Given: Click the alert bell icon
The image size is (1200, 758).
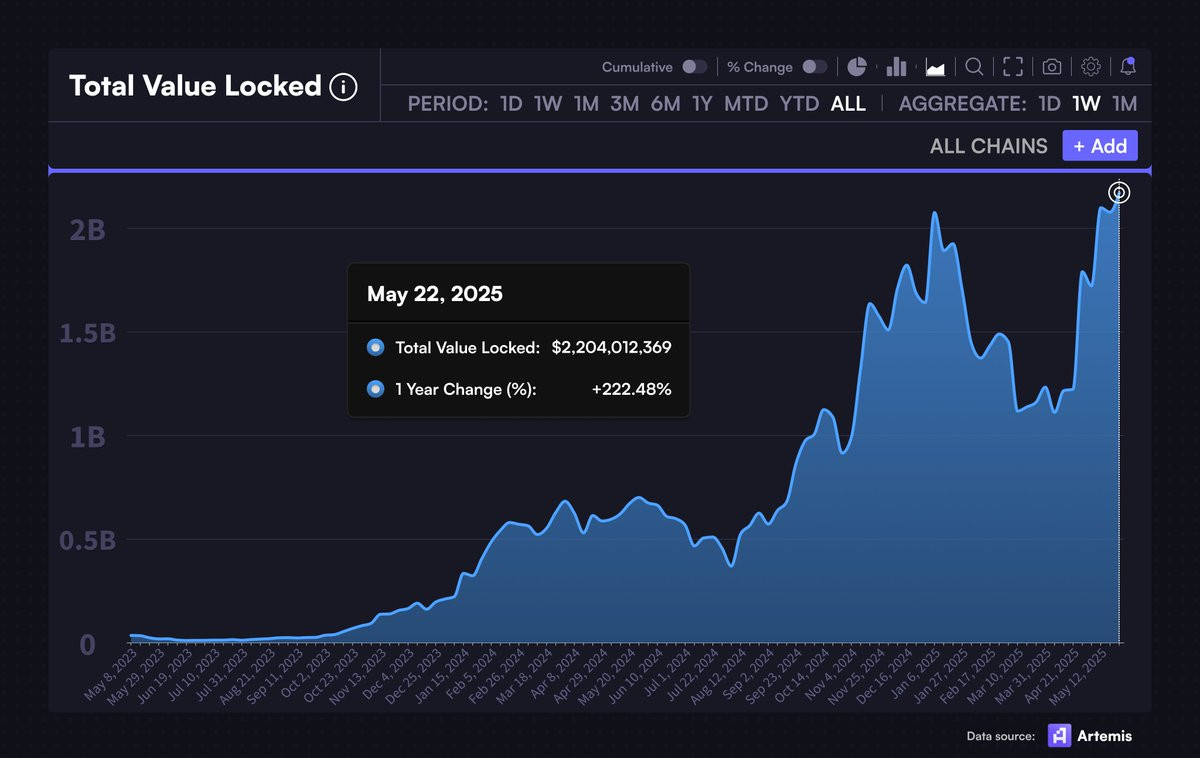Looking at the screenshot, I should [1128, 67].
